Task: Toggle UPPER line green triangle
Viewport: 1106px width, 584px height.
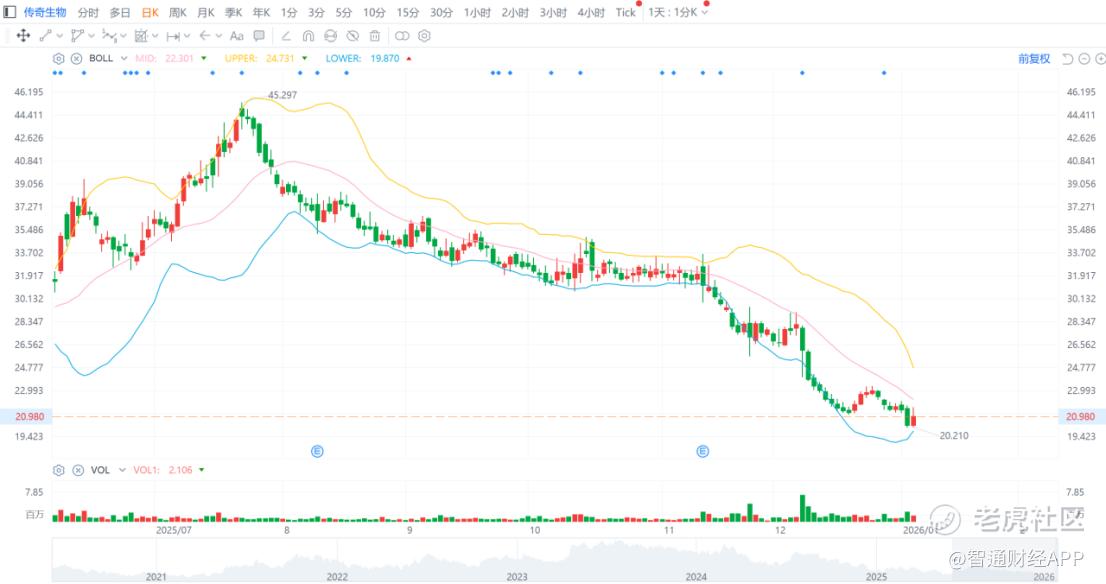Action: point(305,59)
